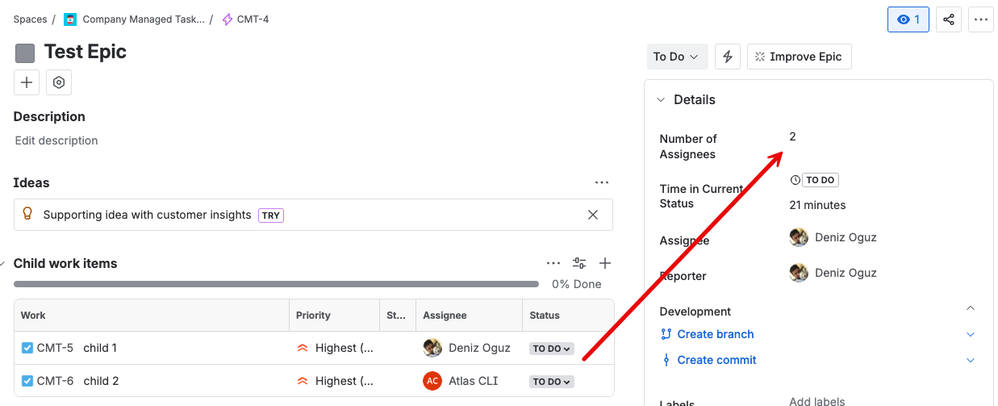Click the task icon beside CMT-6
This screenshot has height=406, width=998.
click(27, 381)
